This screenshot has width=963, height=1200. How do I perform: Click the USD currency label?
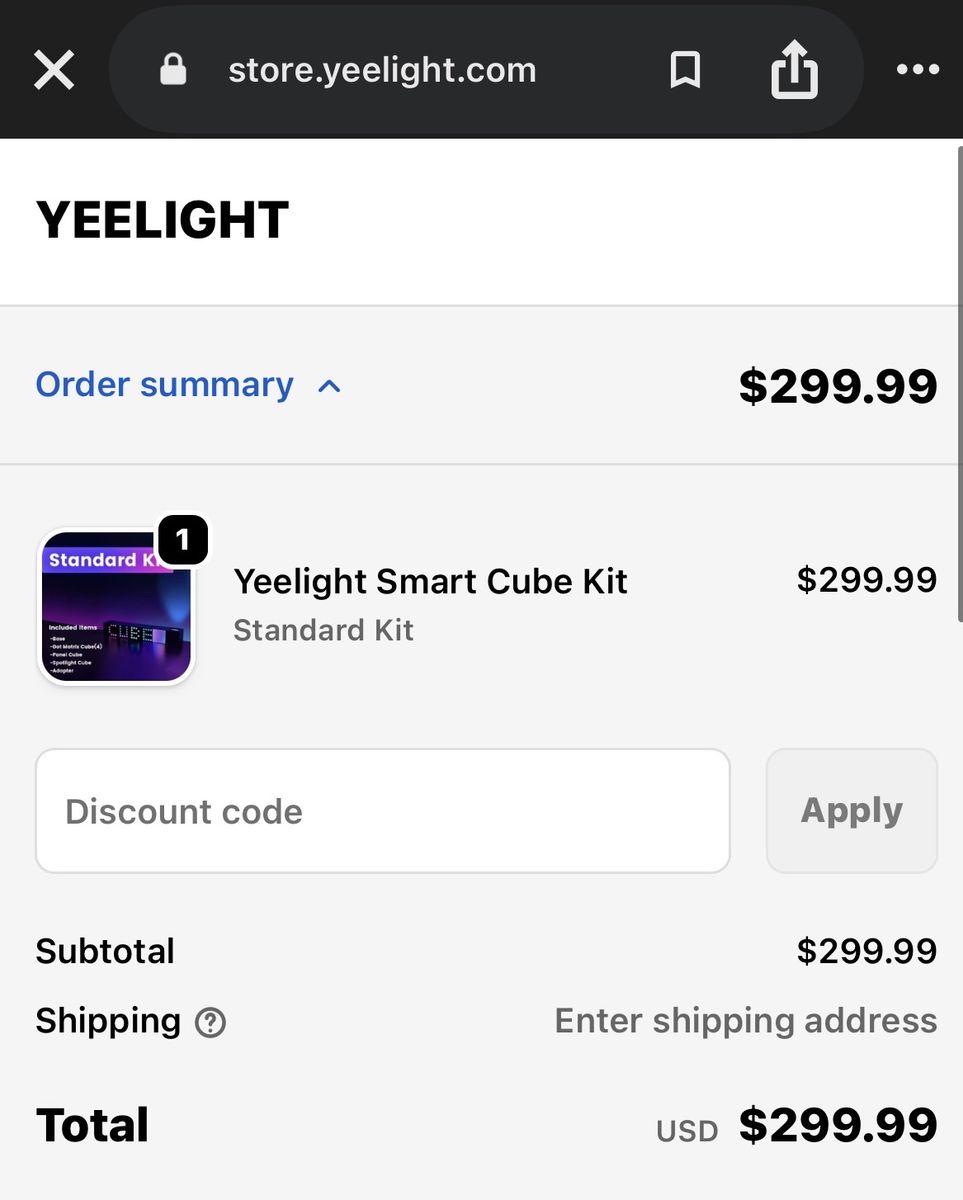click(687, 1131)
